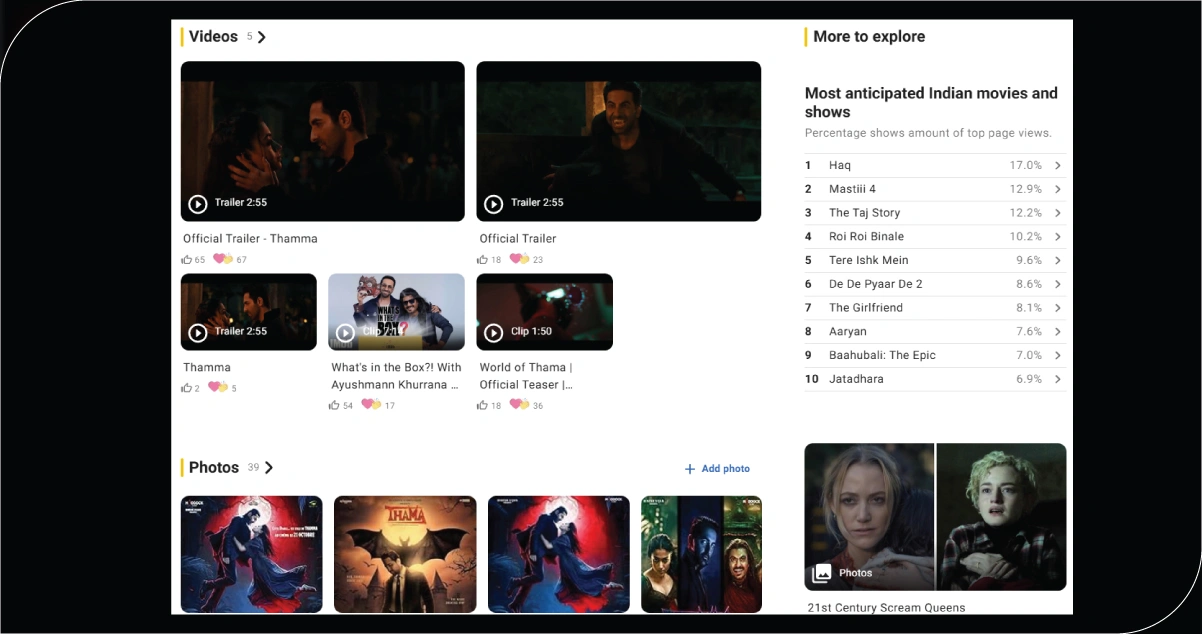
Task: Click thumbs up on What's in the Box clip
Action: coord(334,406)
